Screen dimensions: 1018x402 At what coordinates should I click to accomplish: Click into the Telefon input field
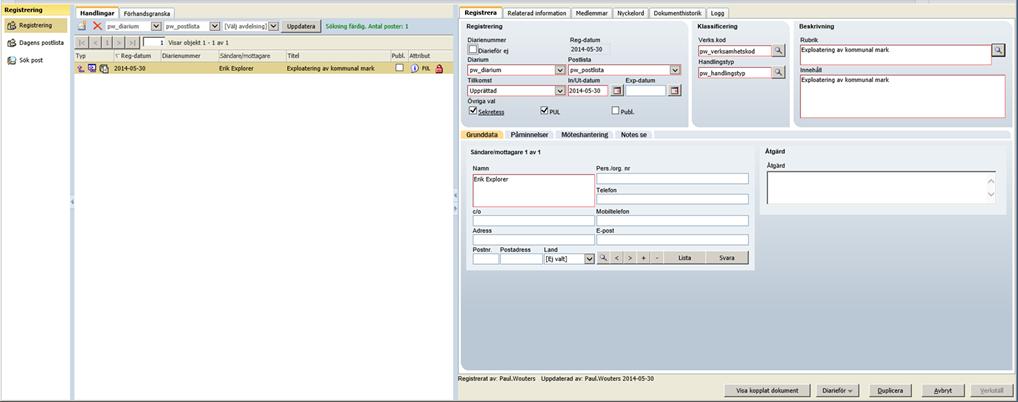(x=672, y=199)
